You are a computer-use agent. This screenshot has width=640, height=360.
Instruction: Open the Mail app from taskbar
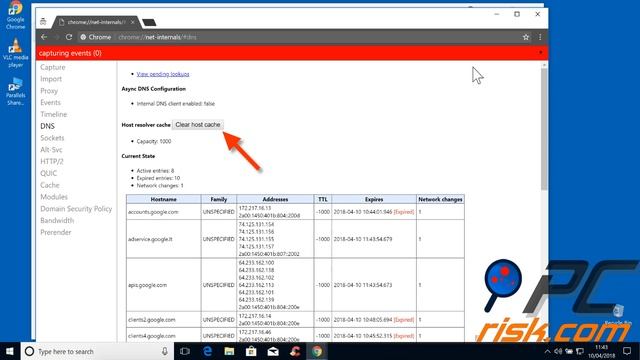click(273, 351)
